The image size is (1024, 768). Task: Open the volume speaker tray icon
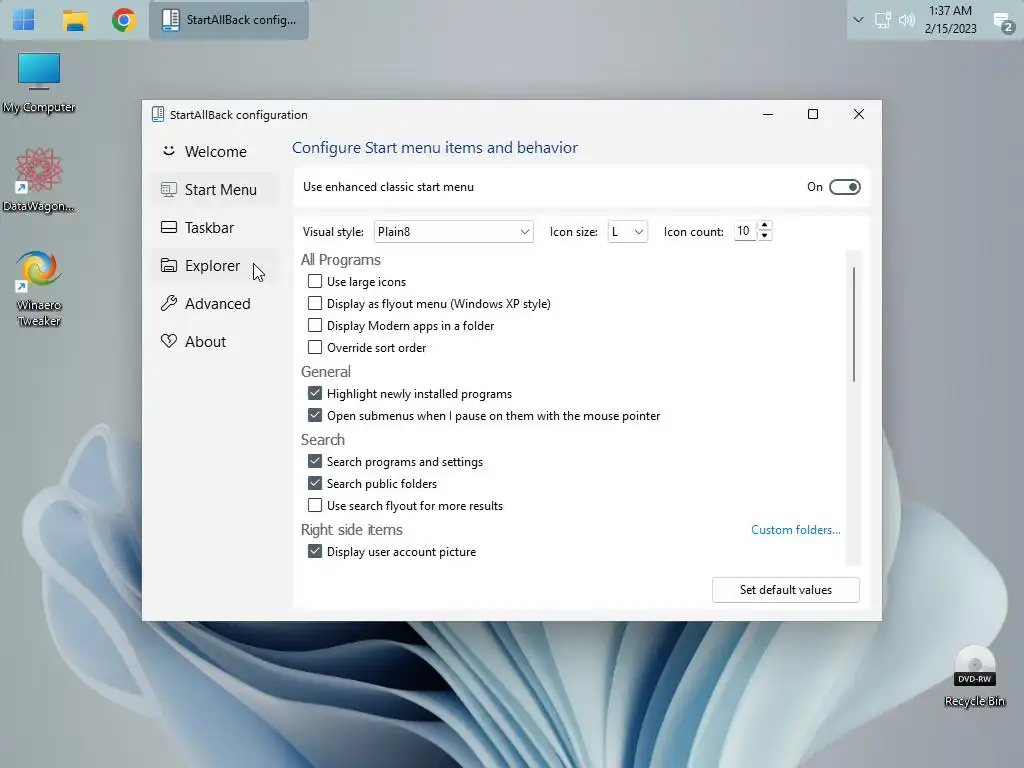[x=906, y=20]
